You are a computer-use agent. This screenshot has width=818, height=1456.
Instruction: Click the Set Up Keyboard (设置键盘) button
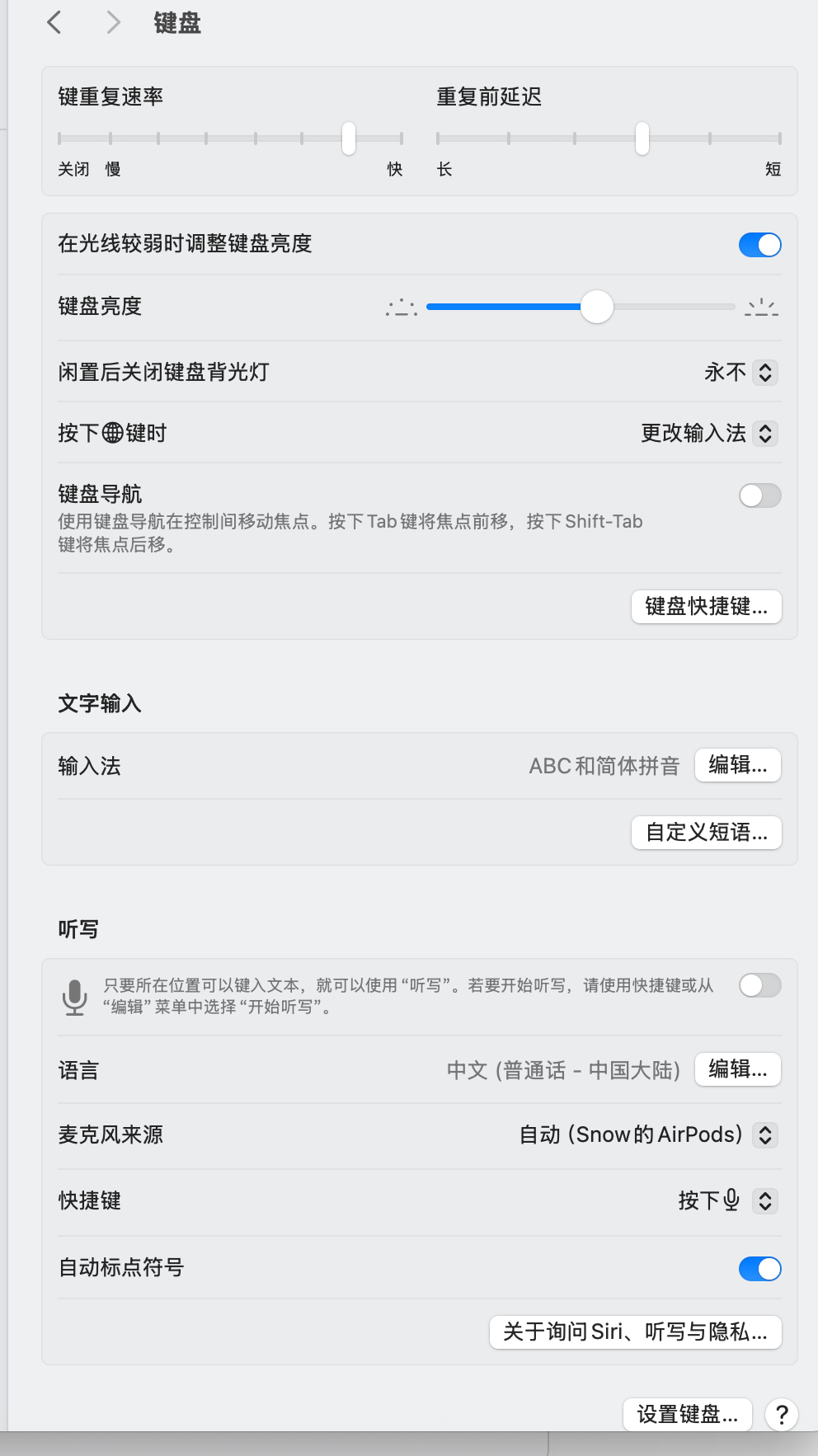click(x=687, y=1415)
